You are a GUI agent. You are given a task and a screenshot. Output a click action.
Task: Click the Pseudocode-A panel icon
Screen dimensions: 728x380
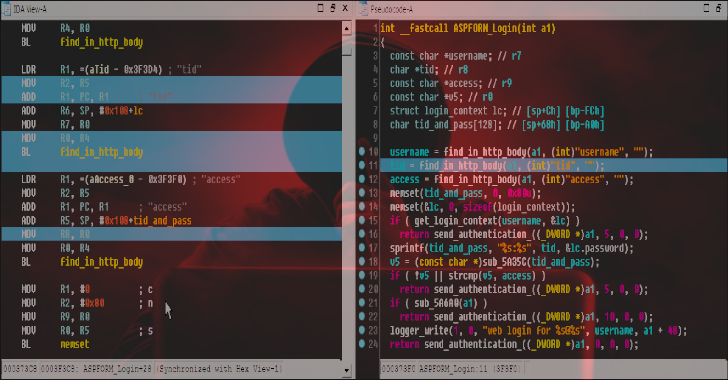point(364,9)
